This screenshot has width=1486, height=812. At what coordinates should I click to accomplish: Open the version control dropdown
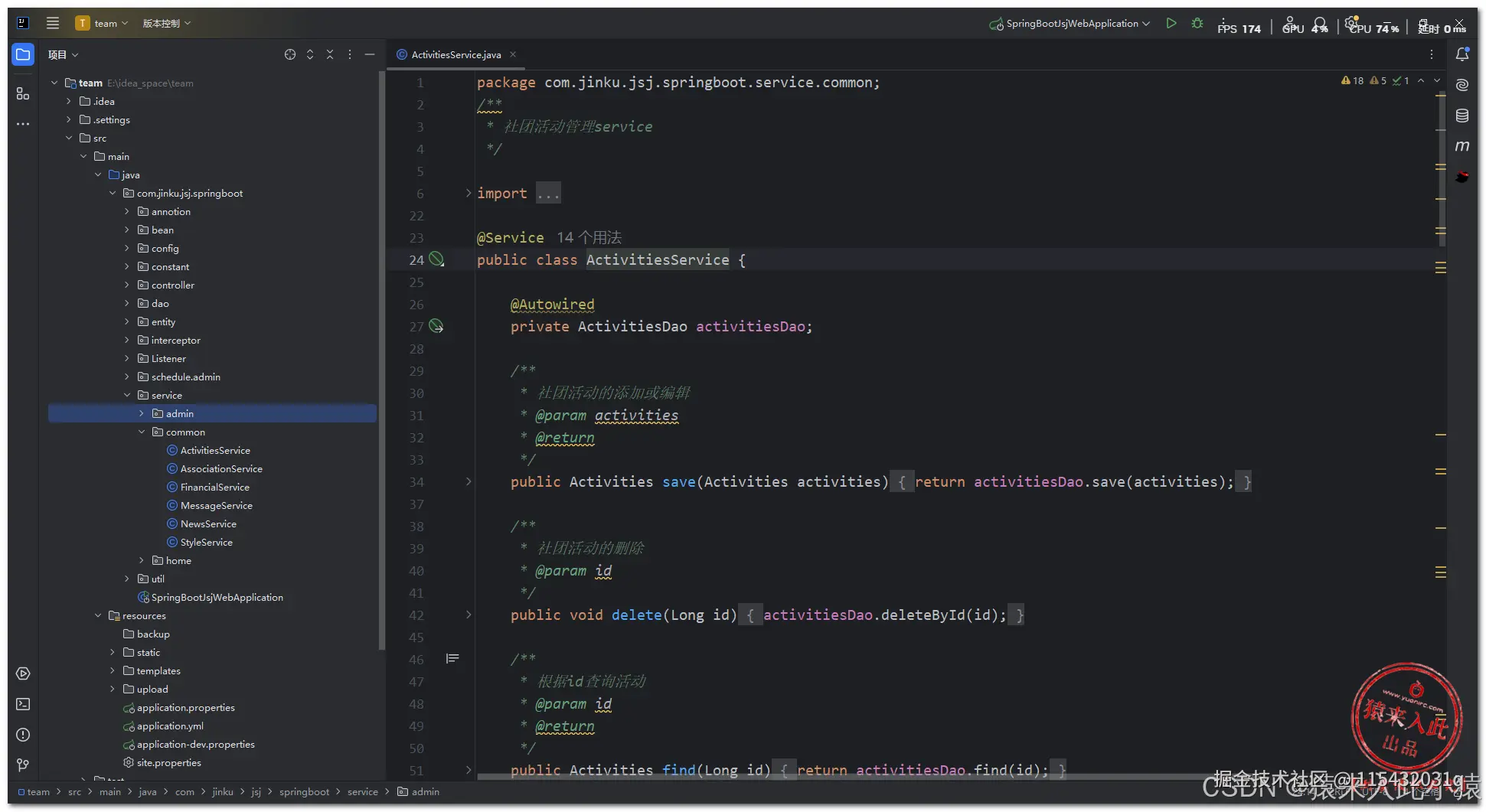pos(167,23)
